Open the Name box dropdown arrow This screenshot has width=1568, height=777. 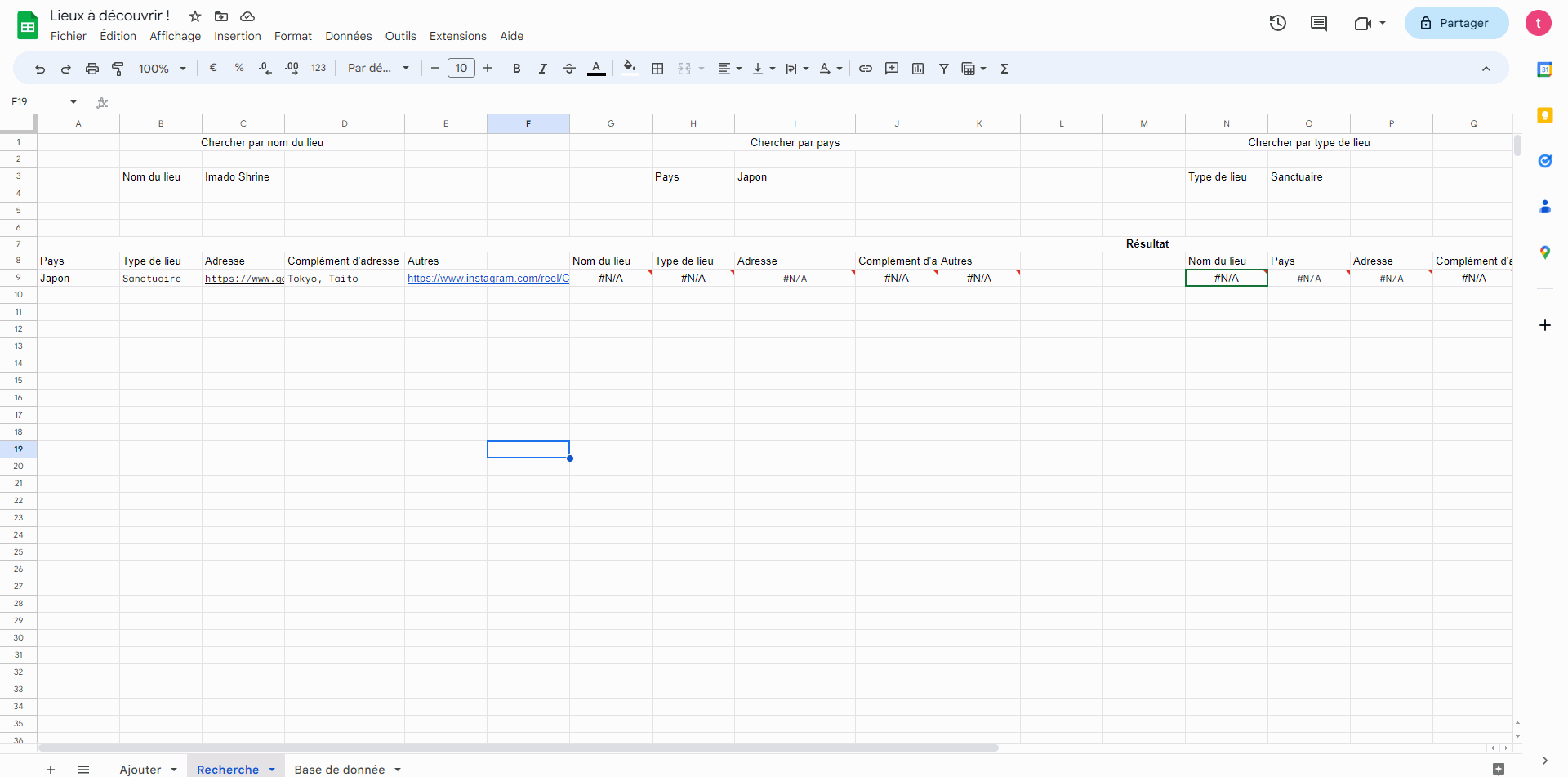coord(73,102)
